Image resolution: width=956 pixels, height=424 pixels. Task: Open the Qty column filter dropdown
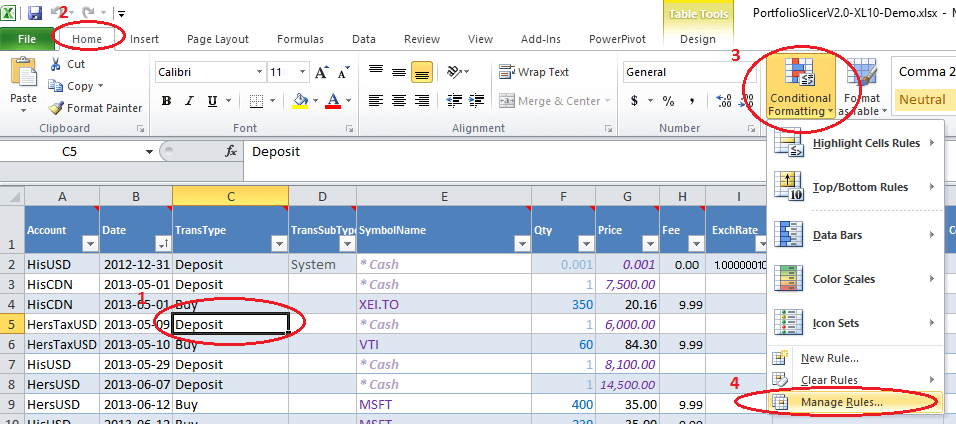pos(587,244)
